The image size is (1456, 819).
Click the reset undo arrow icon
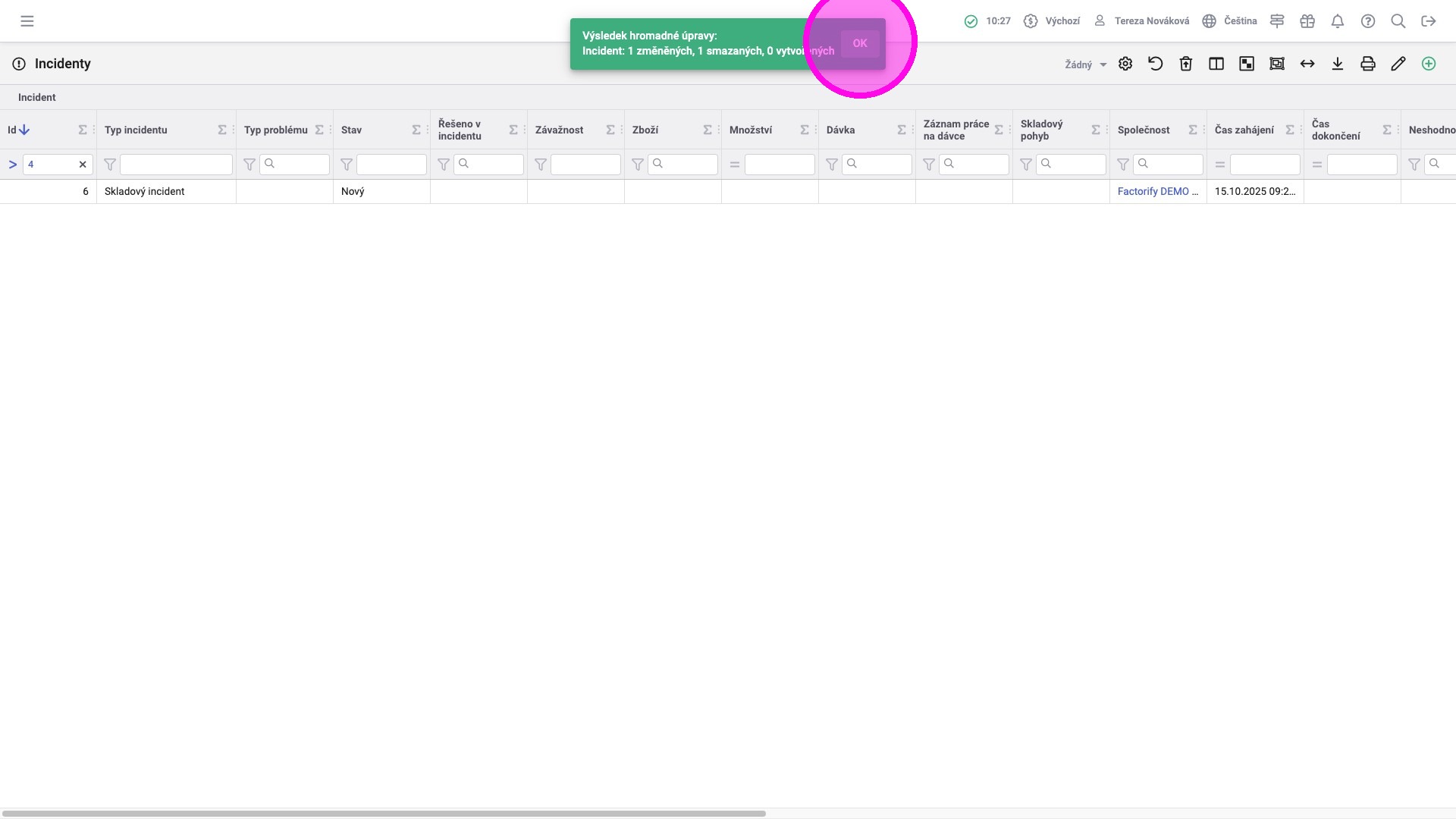[1156, 64]
